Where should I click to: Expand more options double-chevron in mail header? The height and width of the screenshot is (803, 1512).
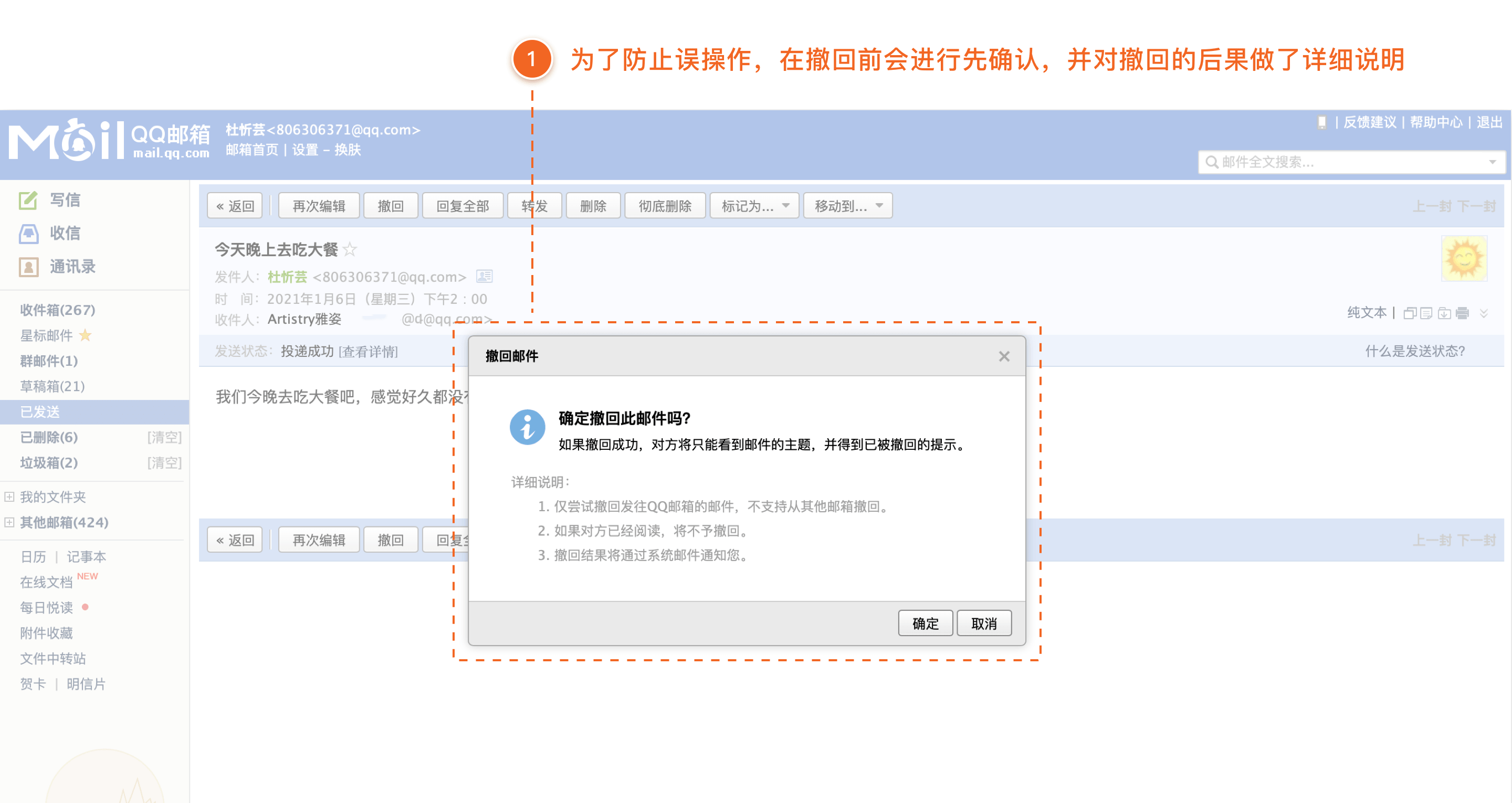1483,313
